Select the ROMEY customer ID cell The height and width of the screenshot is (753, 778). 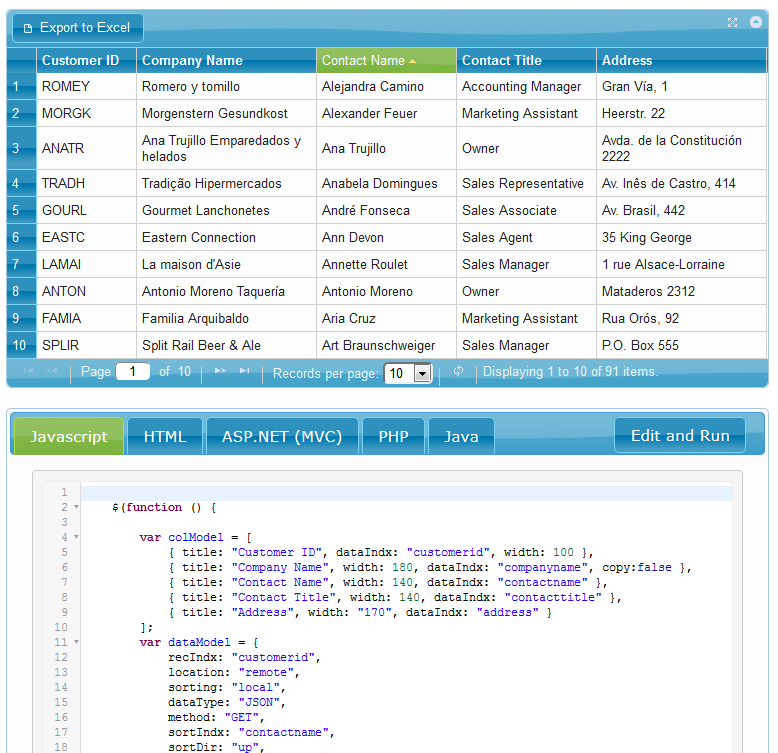[86, 86]
